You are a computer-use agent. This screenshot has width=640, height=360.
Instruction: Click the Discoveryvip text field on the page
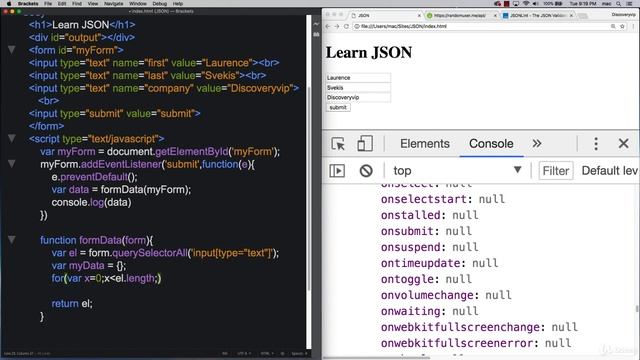pyautogui.click(x=358, y=97)
